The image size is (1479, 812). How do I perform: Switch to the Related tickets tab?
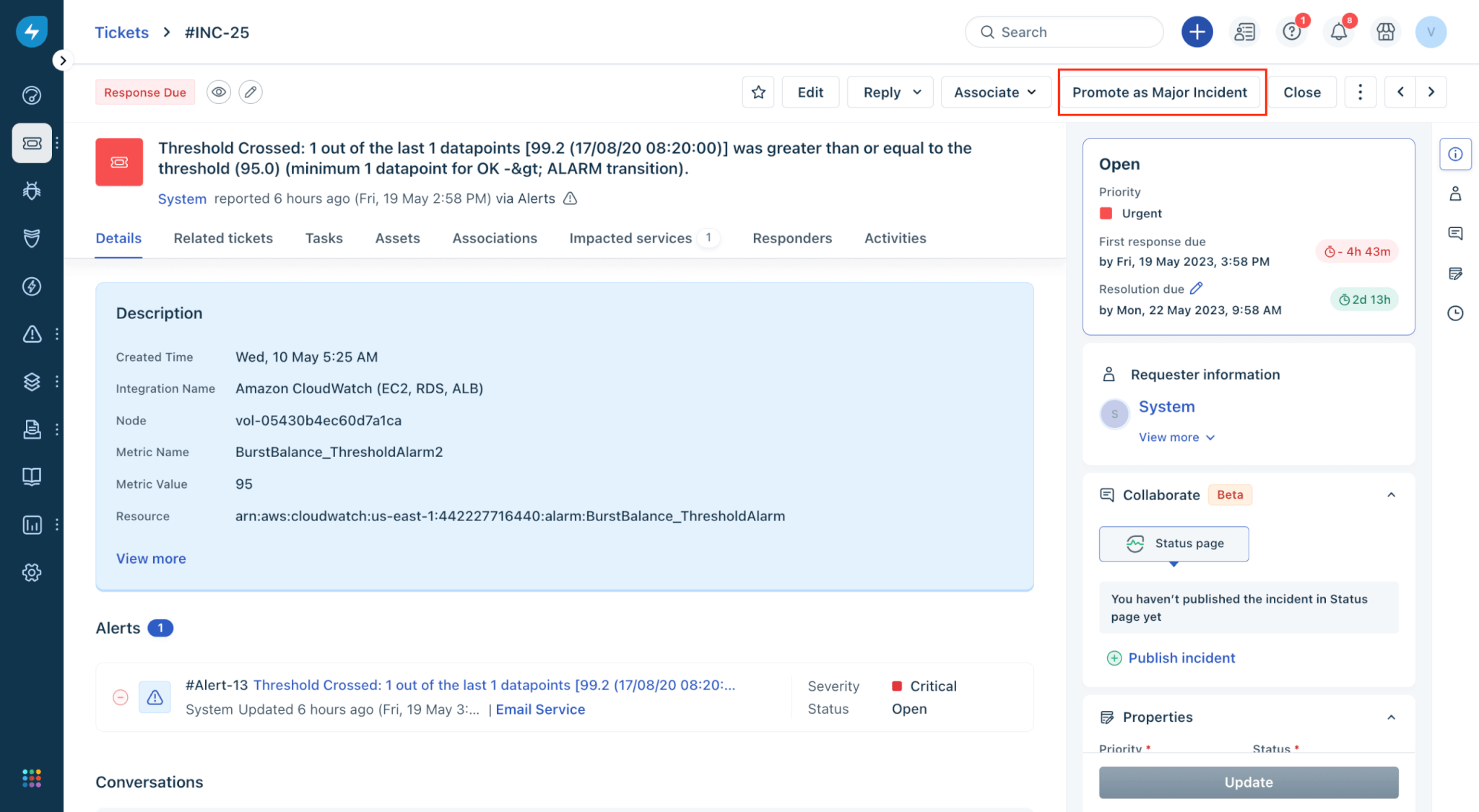[x=223, y=238]
